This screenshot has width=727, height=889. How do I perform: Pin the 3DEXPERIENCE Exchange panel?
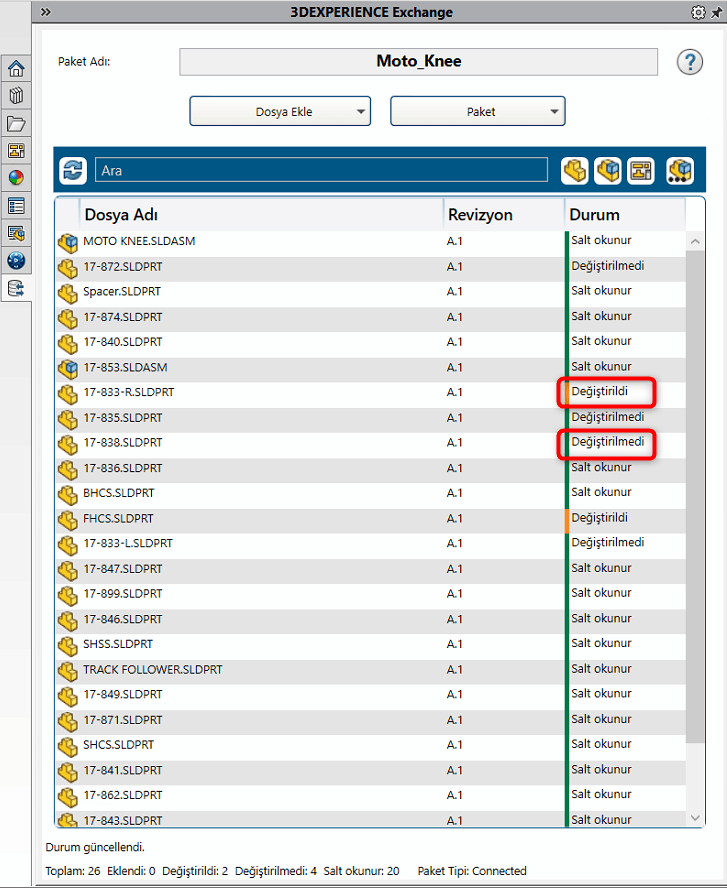(717, 12)
